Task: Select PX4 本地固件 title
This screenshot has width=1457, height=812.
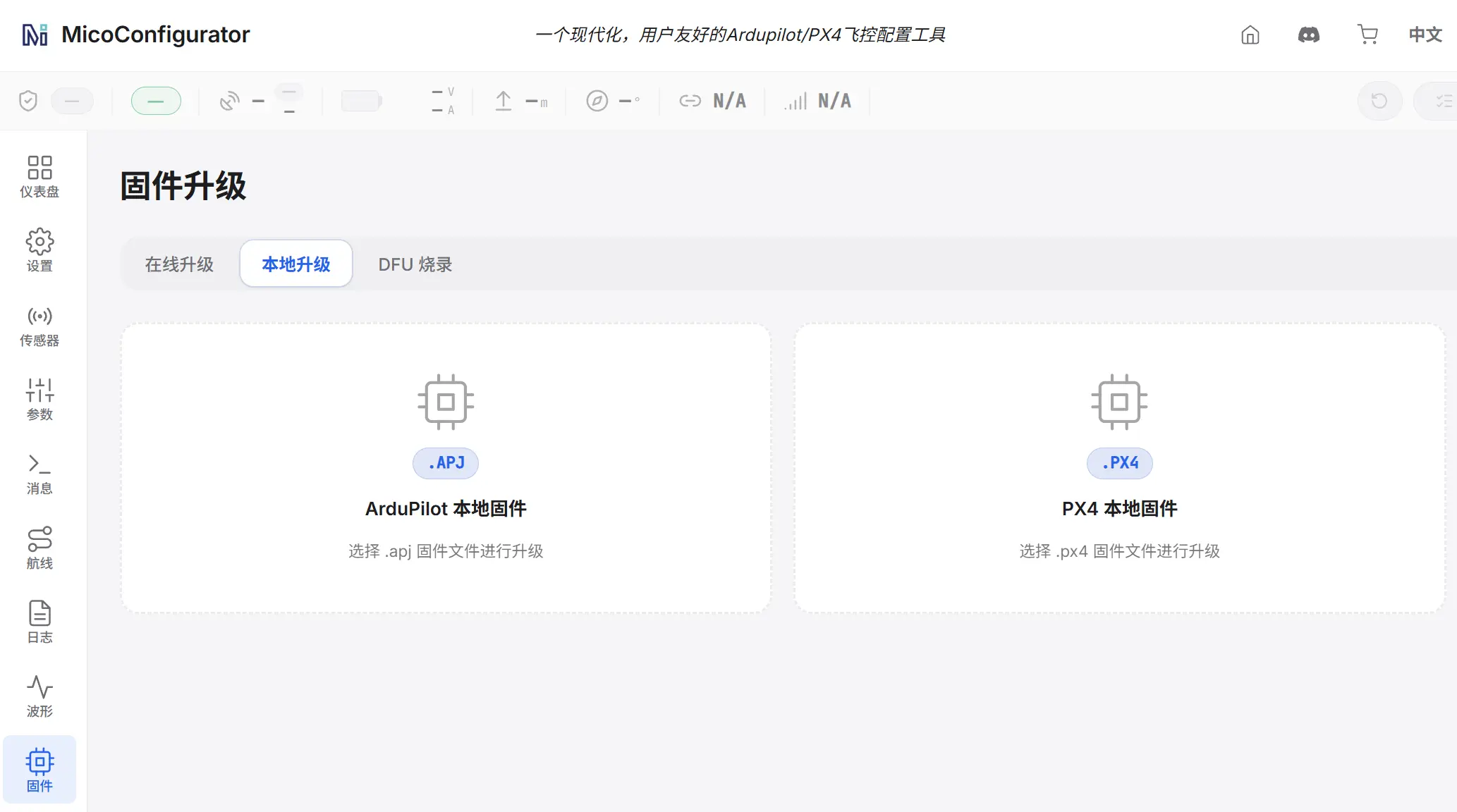Action: (1119, 508)
